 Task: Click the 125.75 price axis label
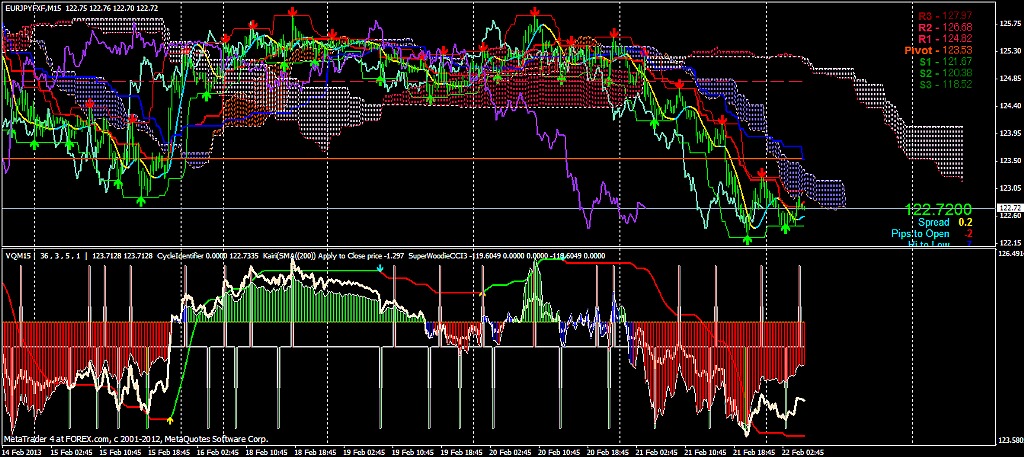click(x=1009, y=24)
